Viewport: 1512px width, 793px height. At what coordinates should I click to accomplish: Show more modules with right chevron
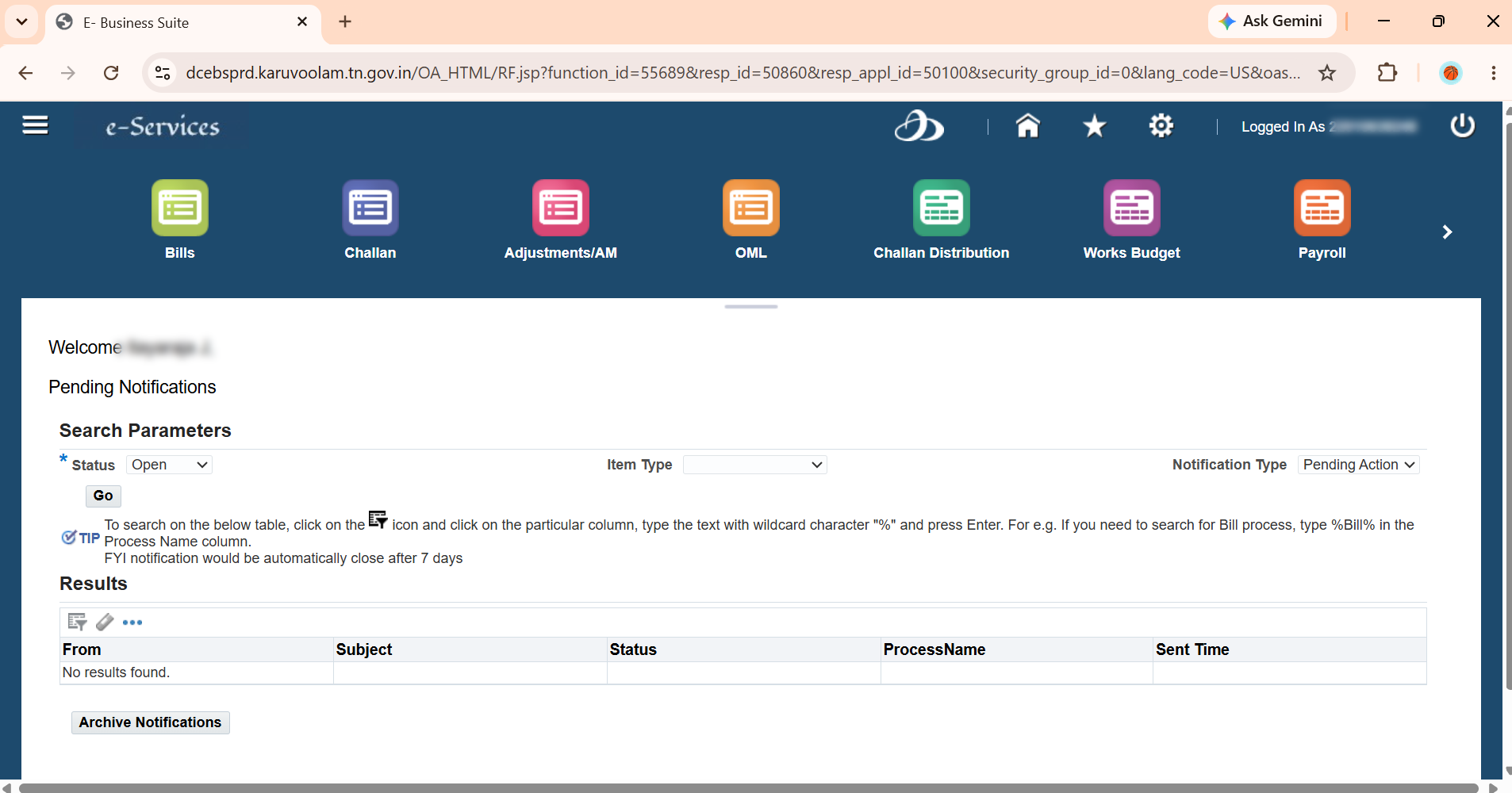(x=1447, y=232)
